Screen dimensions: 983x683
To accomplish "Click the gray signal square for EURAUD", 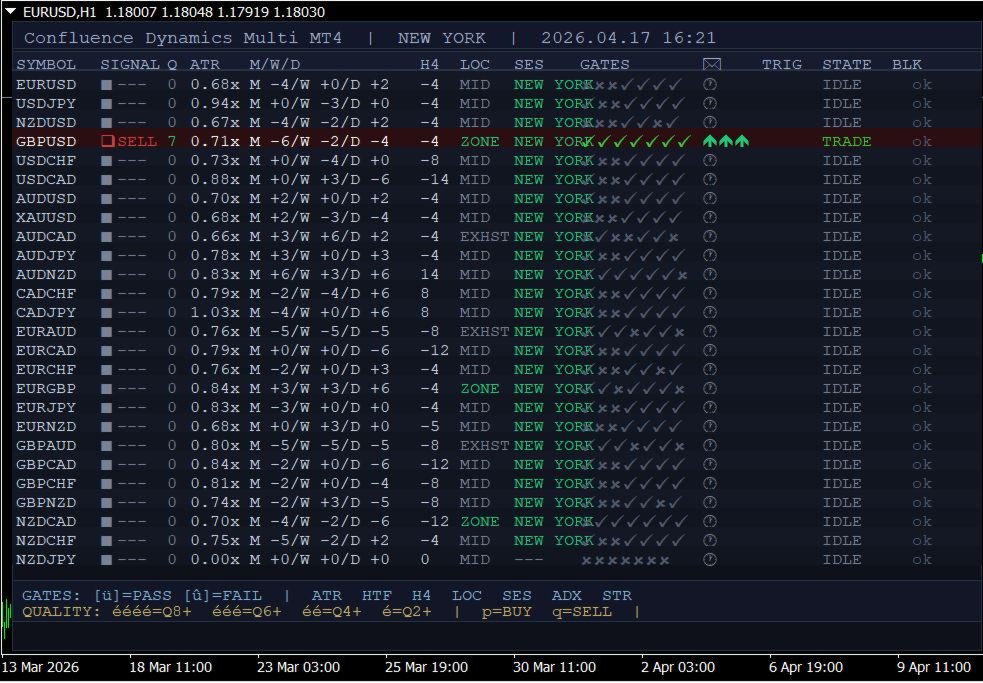I will tap(107, 332).
